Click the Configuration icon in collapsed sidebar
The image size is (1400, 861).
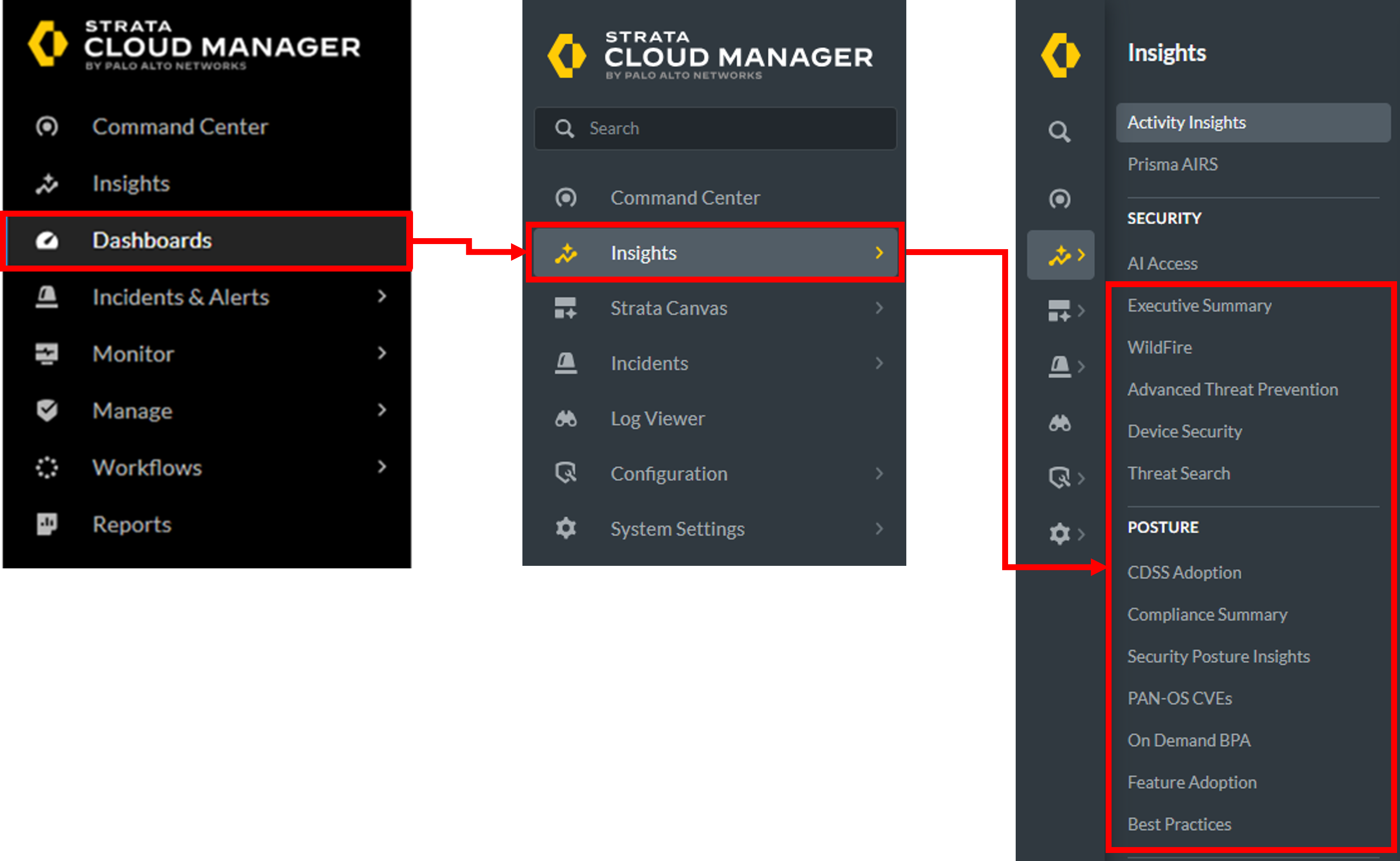tap(1059, 478)
